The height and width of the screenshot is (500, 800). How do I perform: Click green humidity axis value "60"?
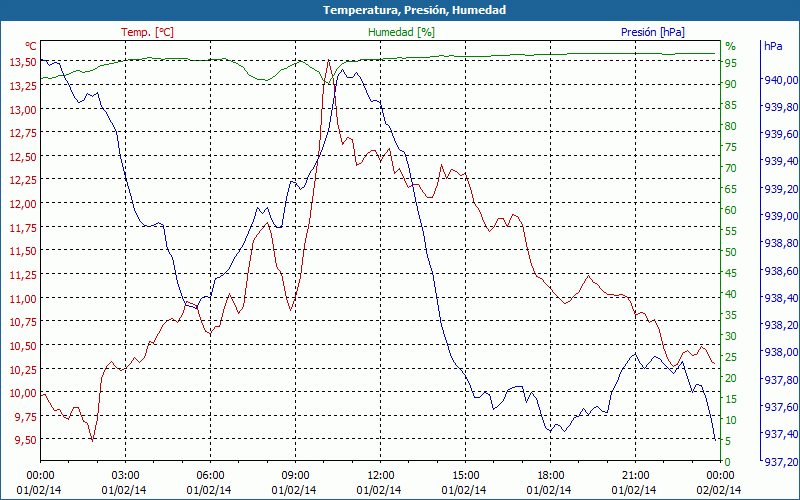[x=731, y=210]
